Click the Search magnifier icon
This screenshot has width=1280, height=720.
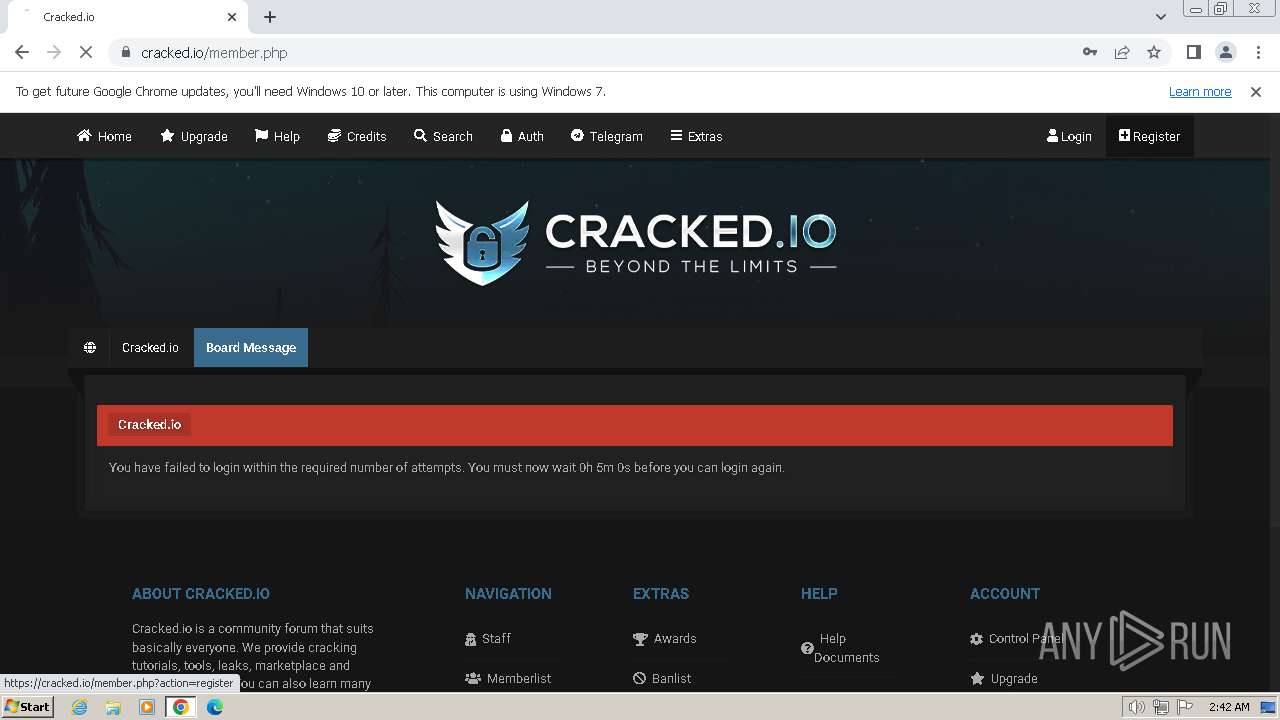(x=420, y=136)
